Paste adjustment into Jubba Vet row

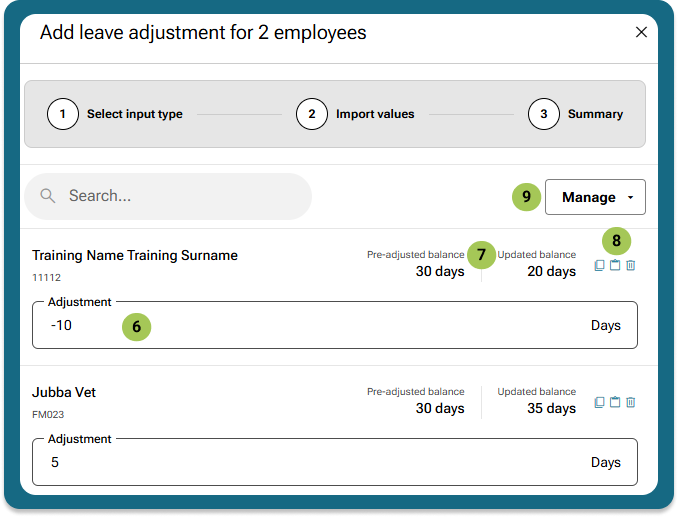pos(615,402)
